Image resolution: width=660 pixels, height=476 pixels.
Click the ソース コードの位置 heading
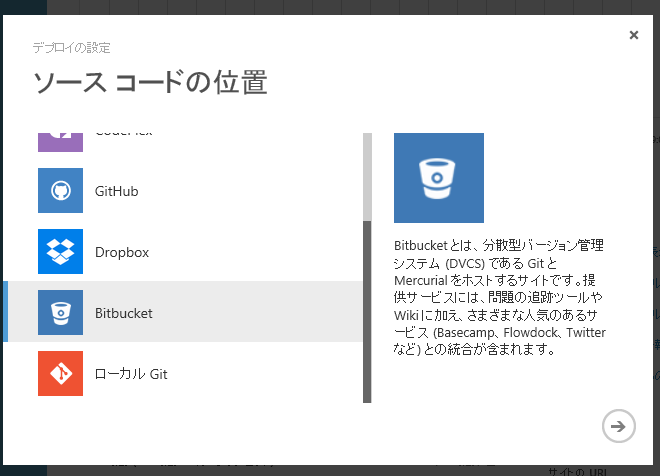click(x=150, y=81)
